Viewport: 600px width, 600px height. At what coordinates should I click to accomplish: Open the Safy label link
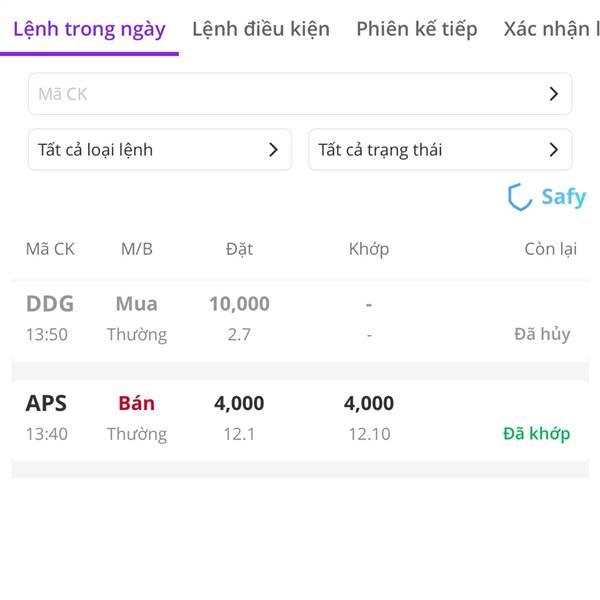coord(564,197)
